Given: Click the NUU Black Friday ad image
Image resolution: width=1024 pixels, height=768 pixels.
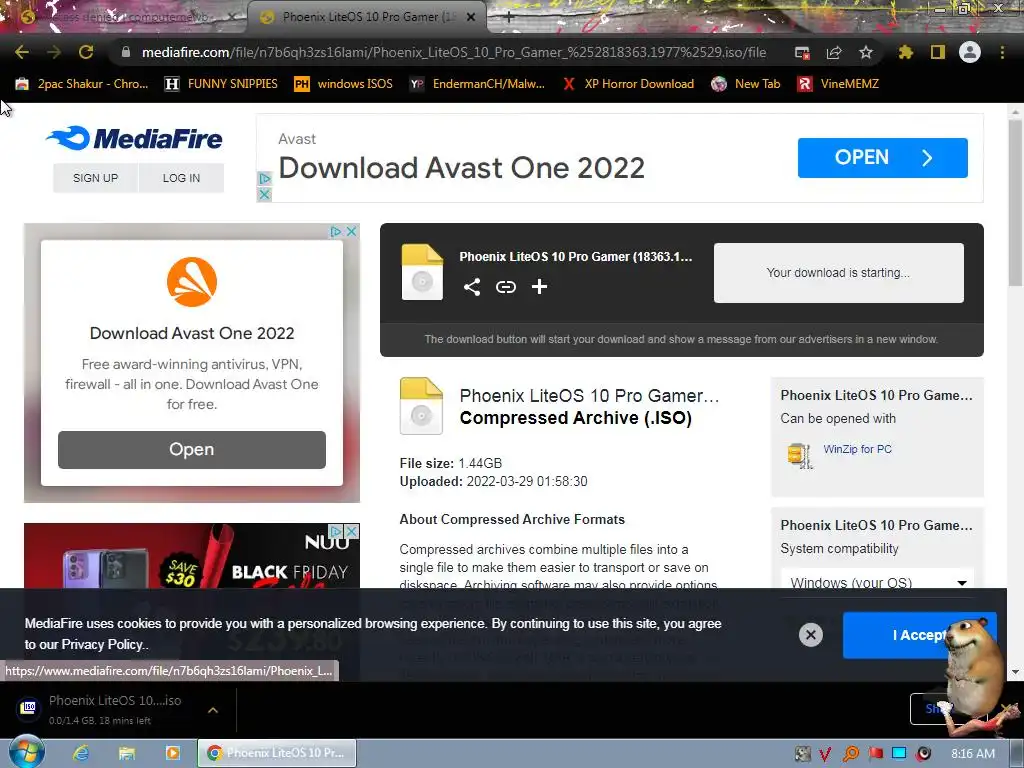Looking at the screenshot, I should click(x=191, y=556).
